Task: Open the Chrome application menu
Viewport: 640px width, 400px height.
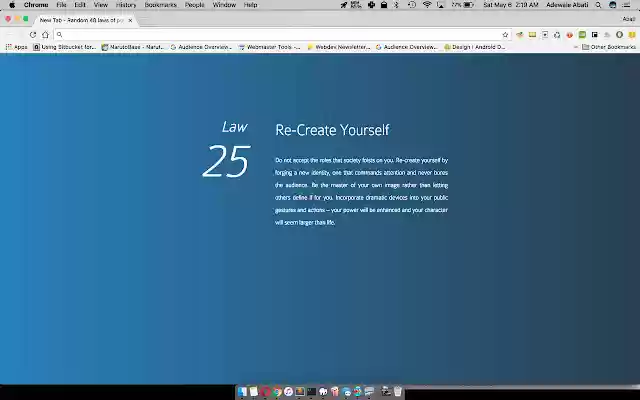Action: [x=36, y=5]
